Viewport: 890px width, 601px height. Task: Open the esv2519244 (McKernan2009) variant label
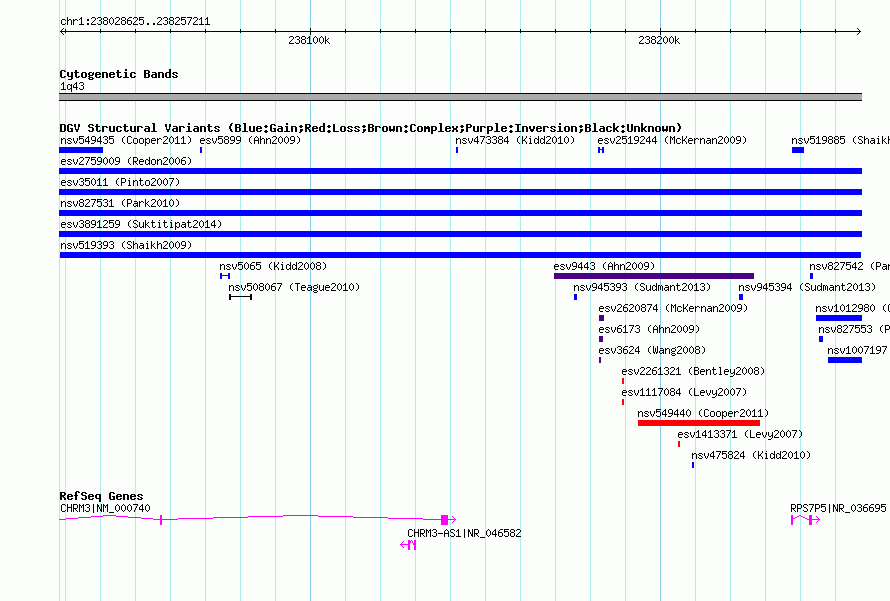tap(672, 140)
